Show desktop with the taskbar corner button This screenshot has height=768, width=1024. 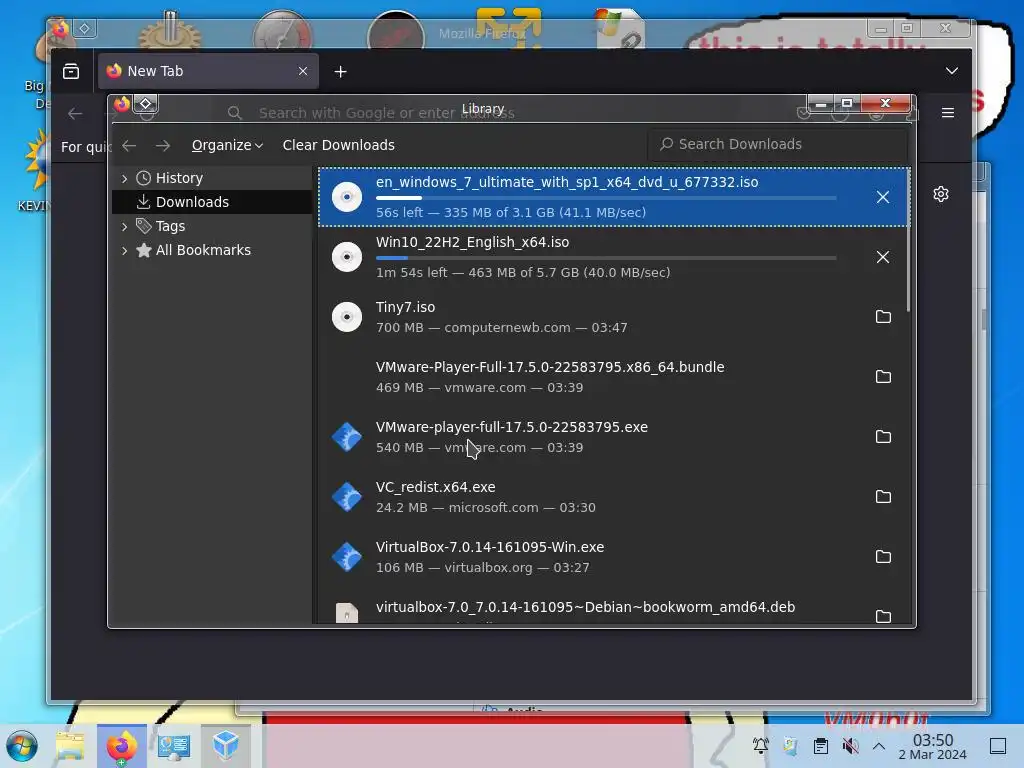click(x=998, y=746)
